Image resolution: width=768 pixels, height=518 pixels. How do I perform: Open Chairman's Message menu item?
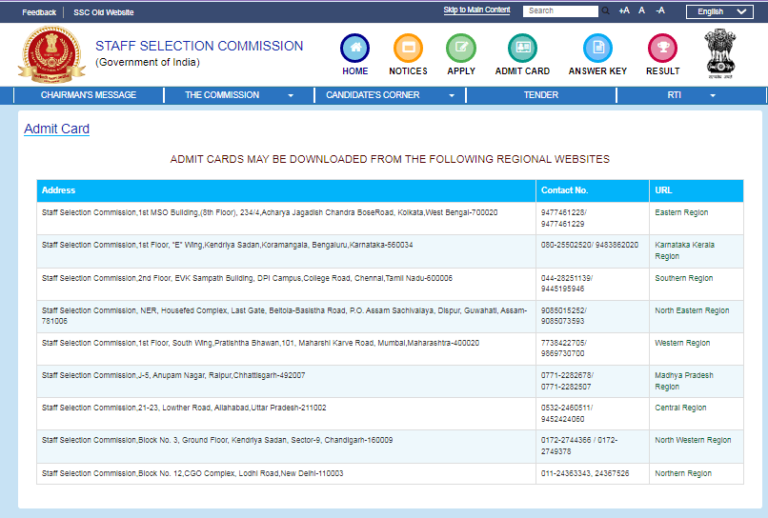(x=88, y=95)
